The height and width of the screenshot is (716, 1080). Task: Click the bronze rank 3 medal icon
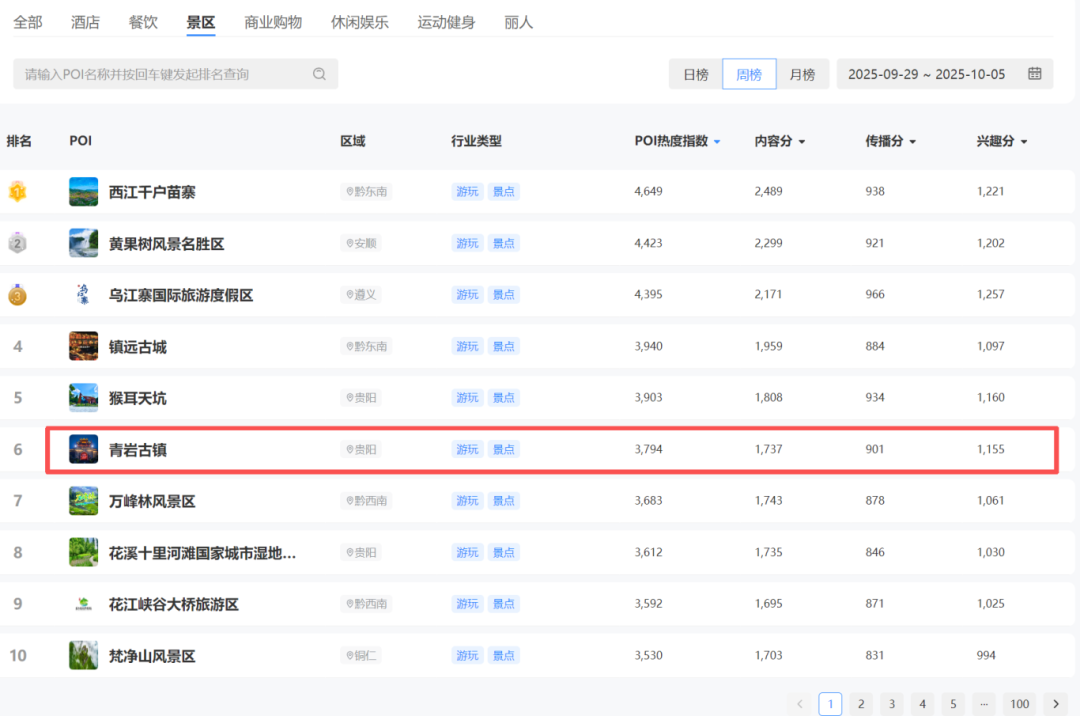[x=17, y=295]
